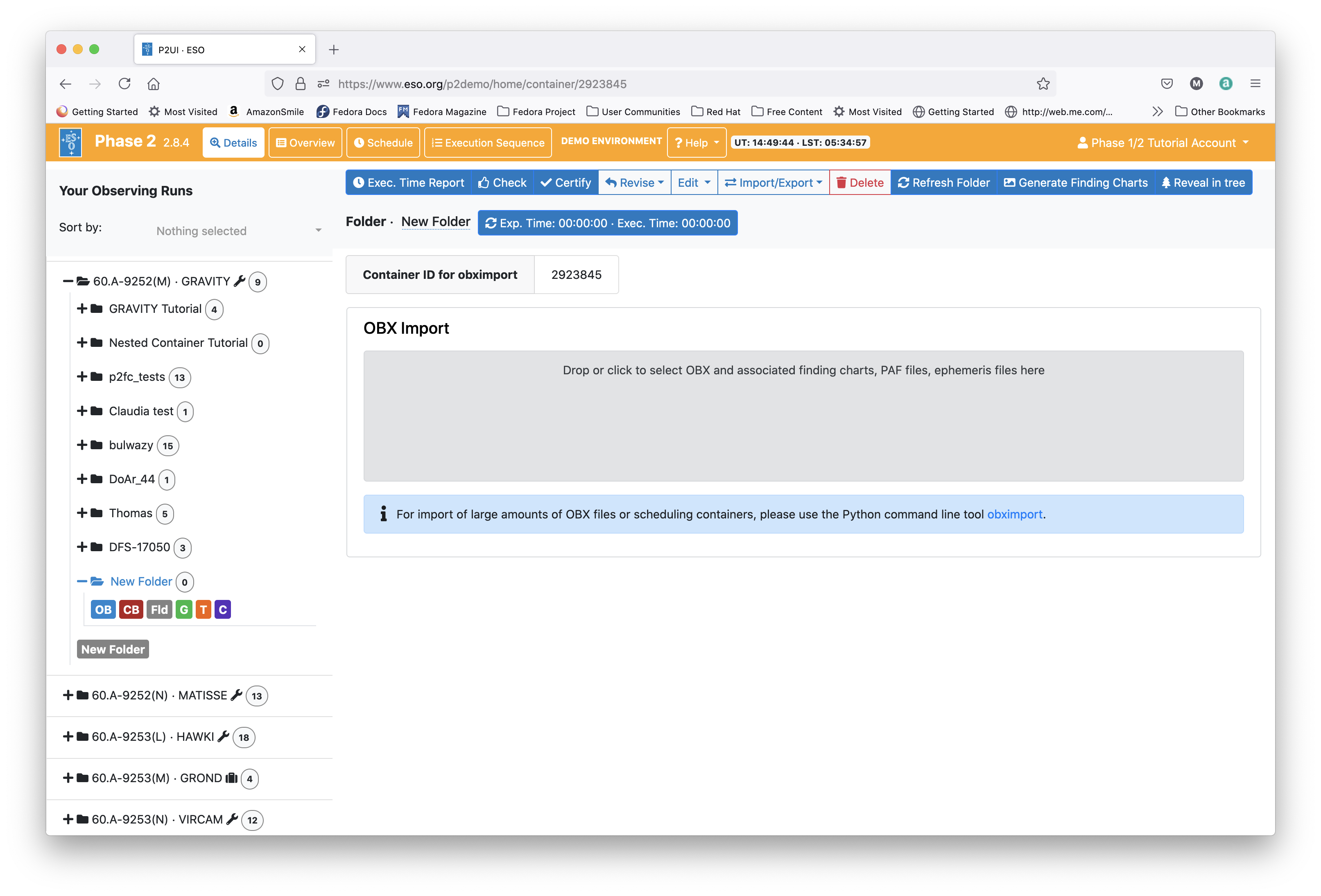Open the Import/Export dropdown menu
Screen dimensions: 1321x896
[x=773, y=183]
